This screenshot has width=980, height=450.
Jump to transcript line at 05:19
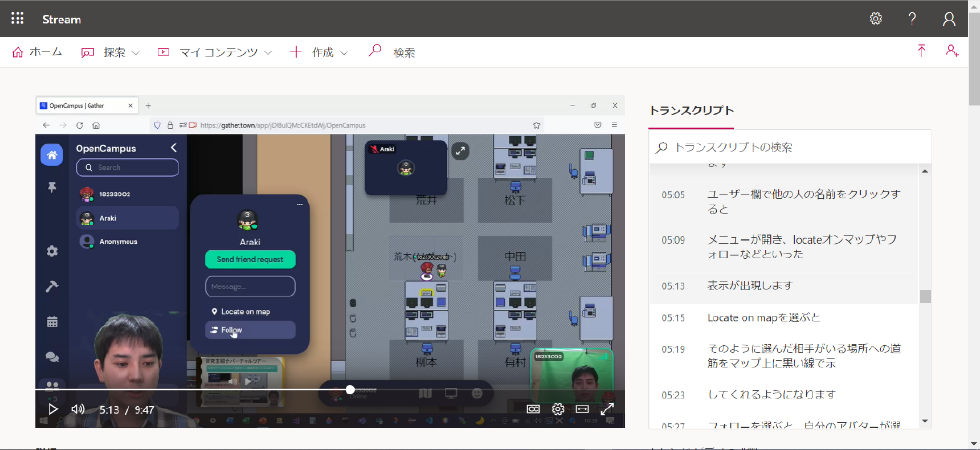click(784, 356)
